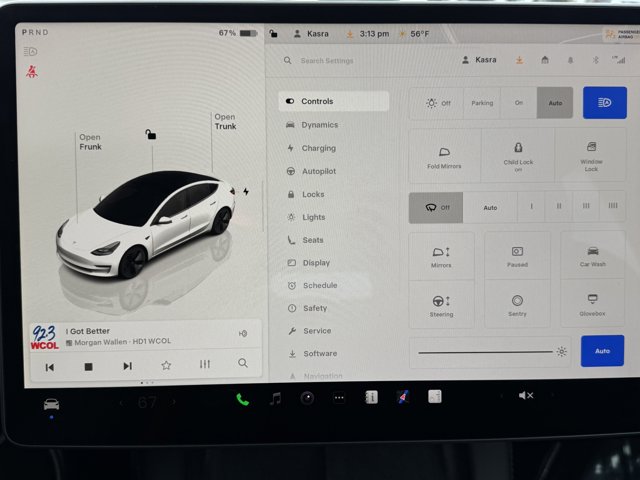Skip to next track
This screenshot has height=480, width=640.
click(x=127, y=366)
